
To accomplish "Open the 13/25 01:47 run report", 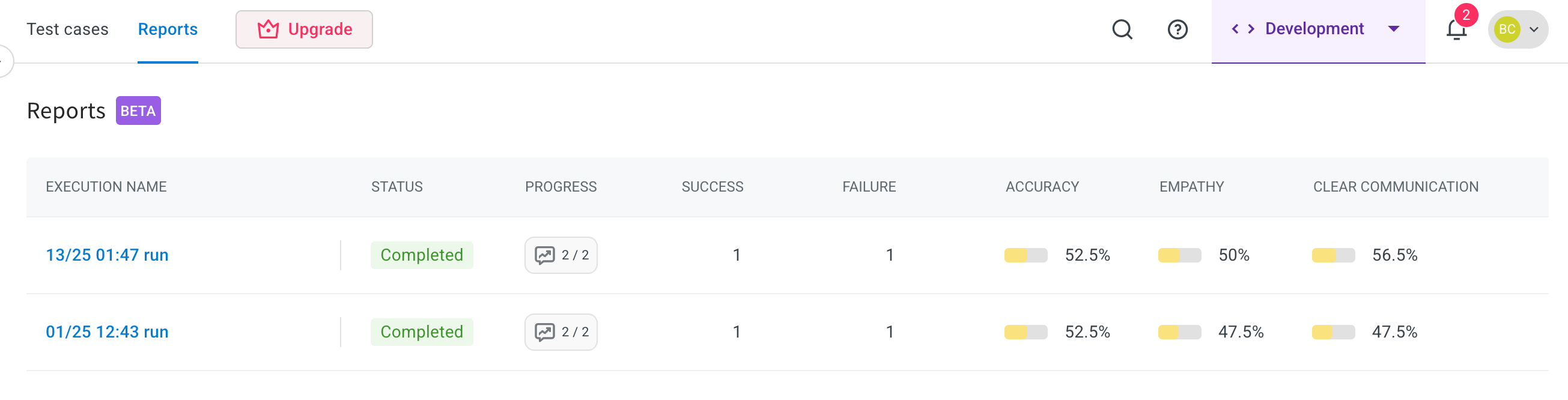I will 107,255.
